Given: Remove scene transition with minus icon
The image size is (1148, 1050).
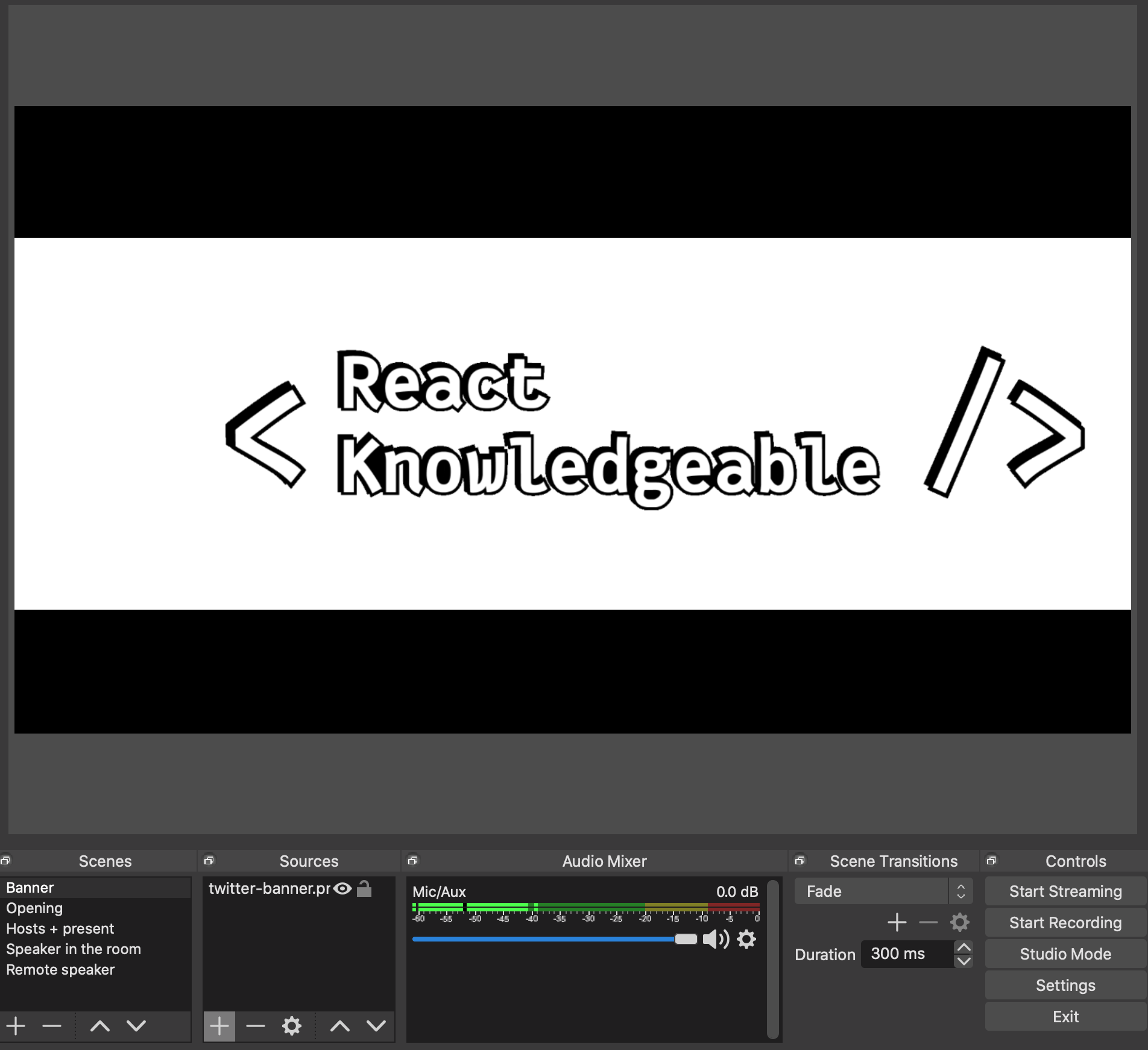Looking at the screenshot, I should tap(929, 922).
